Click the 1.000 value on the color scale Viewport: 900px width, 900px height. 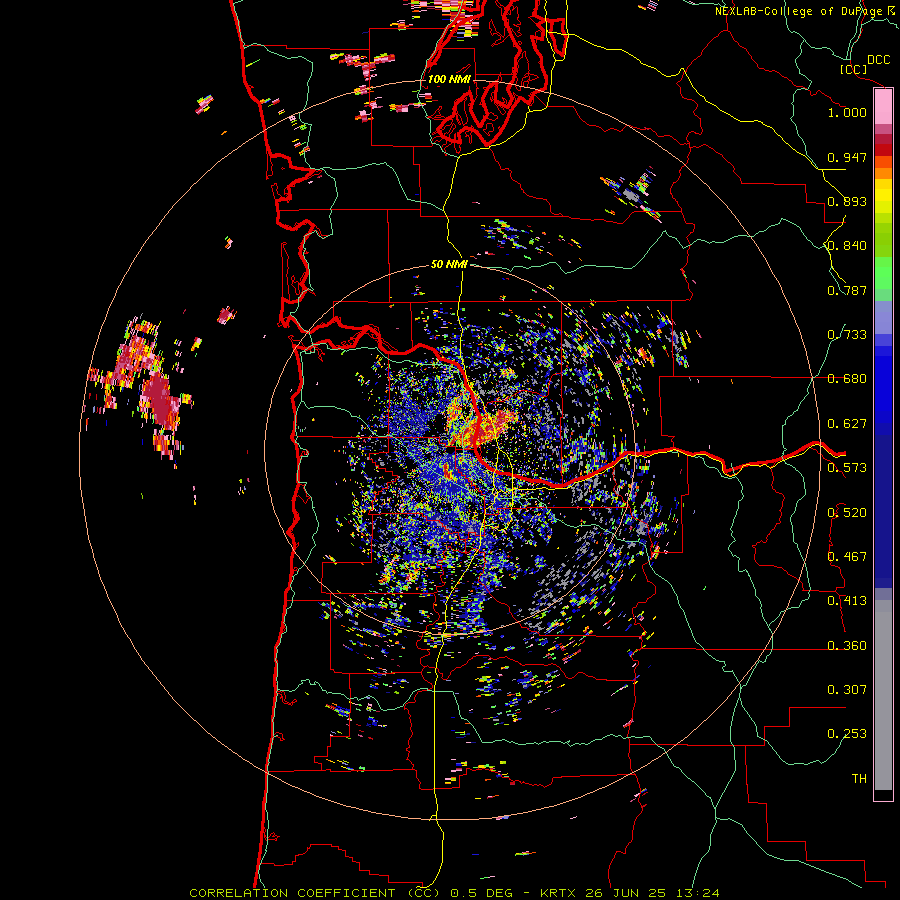[x=847, y=112]
